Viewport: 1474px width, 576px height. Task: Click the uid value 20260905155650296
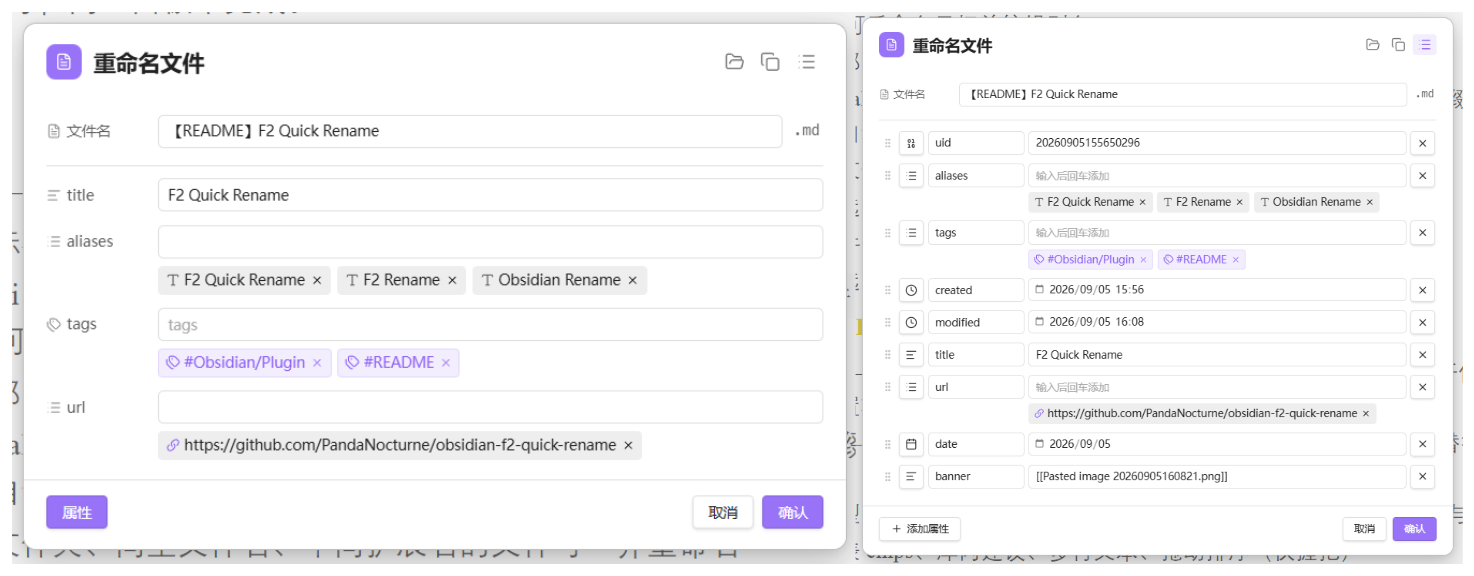coord(1217,143)
